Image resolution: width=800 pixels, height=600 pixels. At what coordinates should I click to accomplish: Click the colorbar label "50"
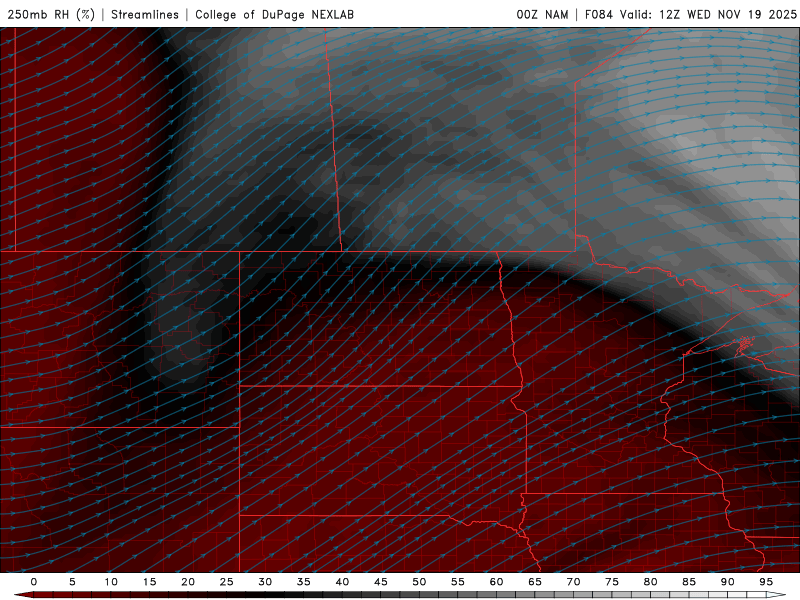pos(419,582)
